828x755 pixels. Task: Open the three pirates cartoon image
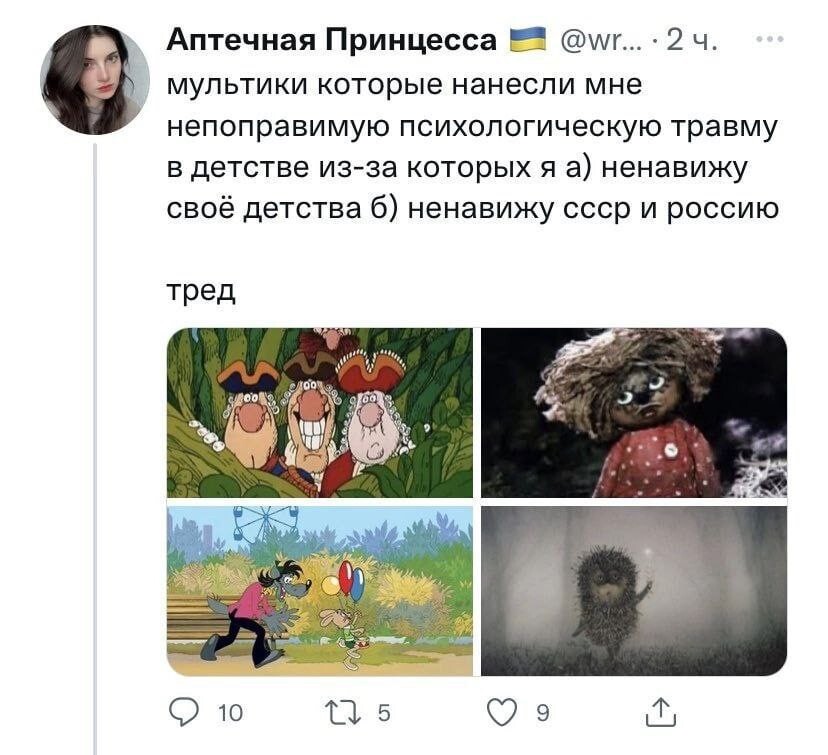coord(320,412)
